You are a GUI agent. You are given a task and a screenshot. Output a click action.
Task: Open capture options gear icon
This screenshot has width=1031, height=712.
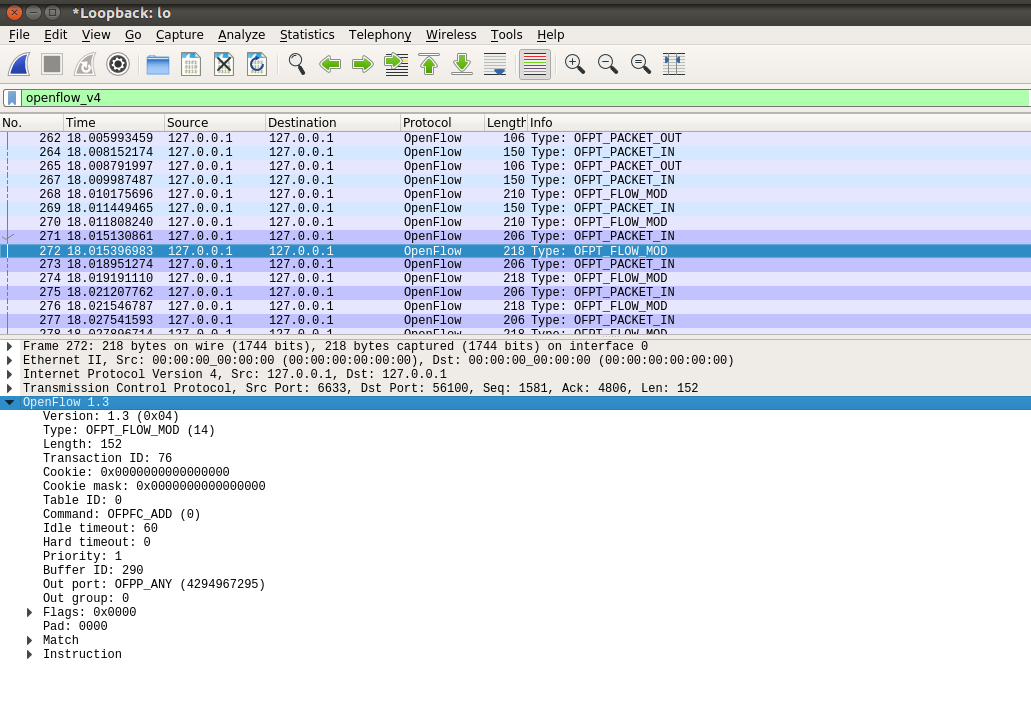(118, 64)
